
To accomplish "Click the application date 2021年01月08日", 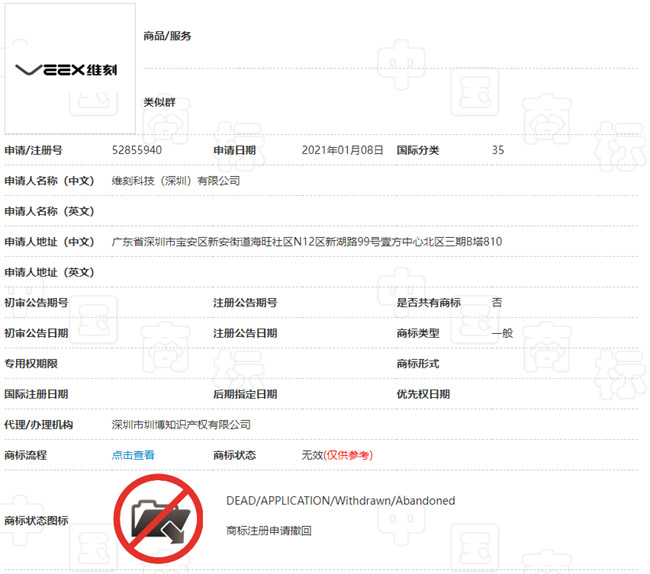I will click(342, 150).
